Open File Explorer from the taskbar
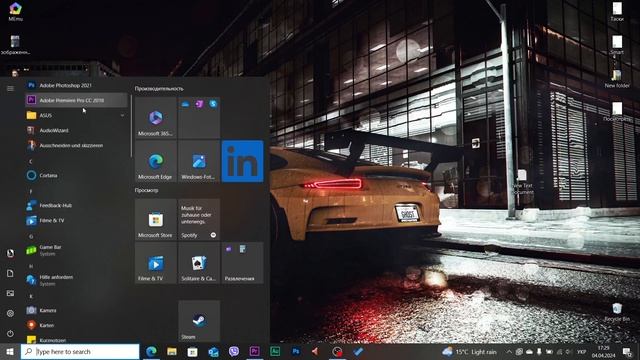640x360 pixels. (x=172, y=351)
